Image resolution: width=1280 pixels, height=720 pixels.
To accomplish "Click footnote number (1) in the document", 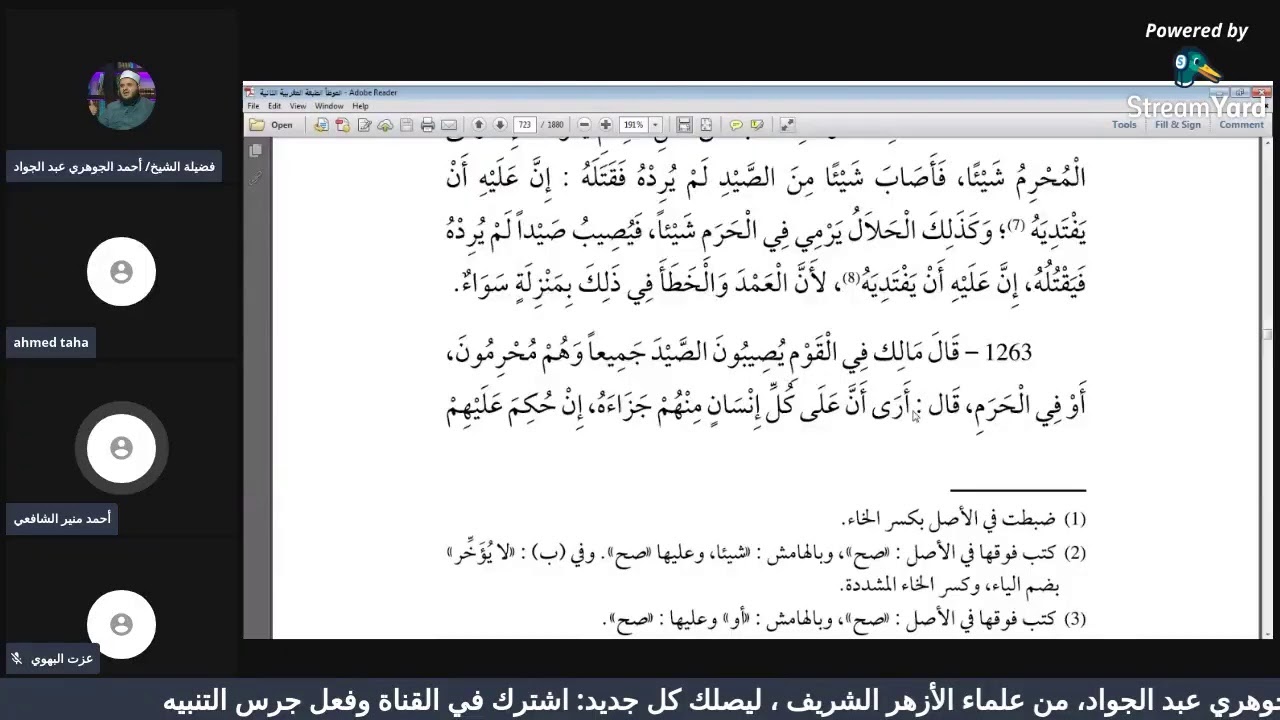I will click(1075, 519).
